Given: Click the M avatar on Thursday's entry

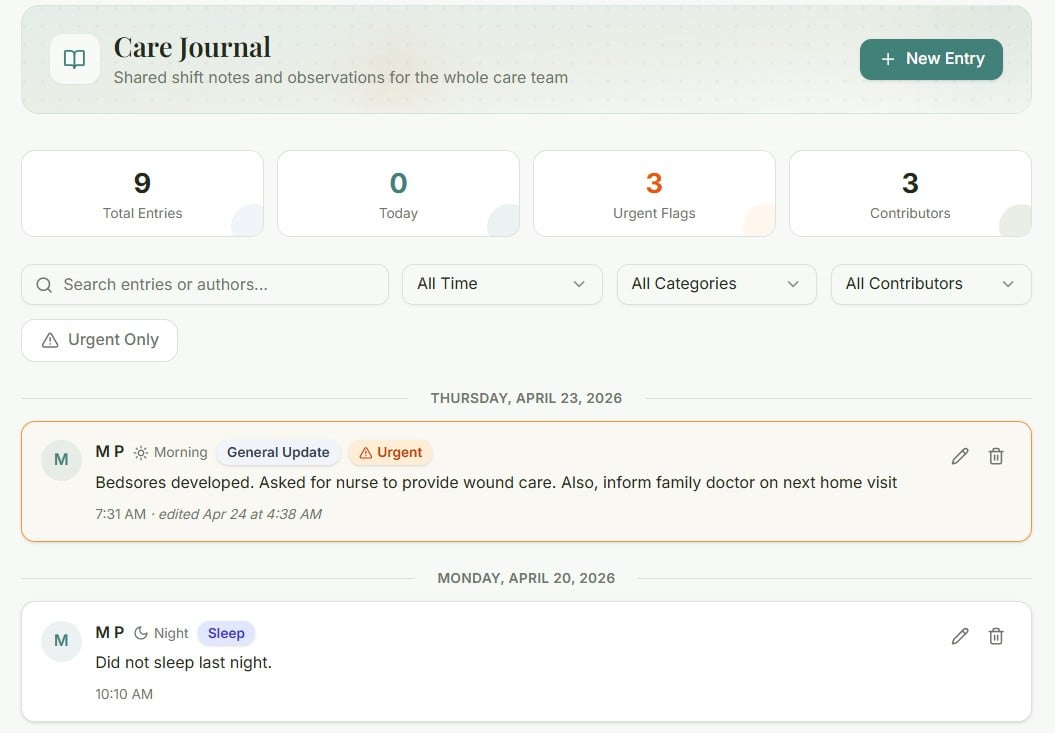Looking at the screenshot, I should (61, 460).
